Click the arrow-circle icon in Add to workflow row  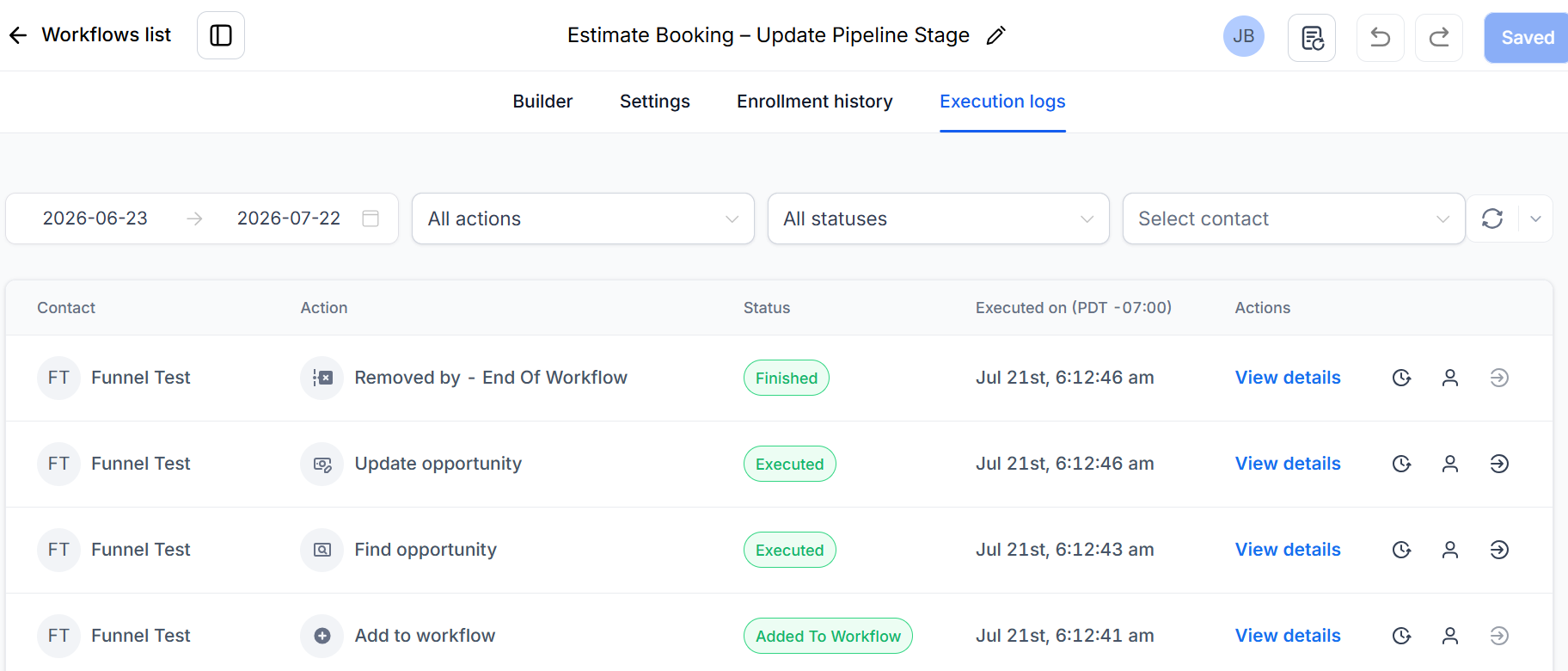point(1499,636)
